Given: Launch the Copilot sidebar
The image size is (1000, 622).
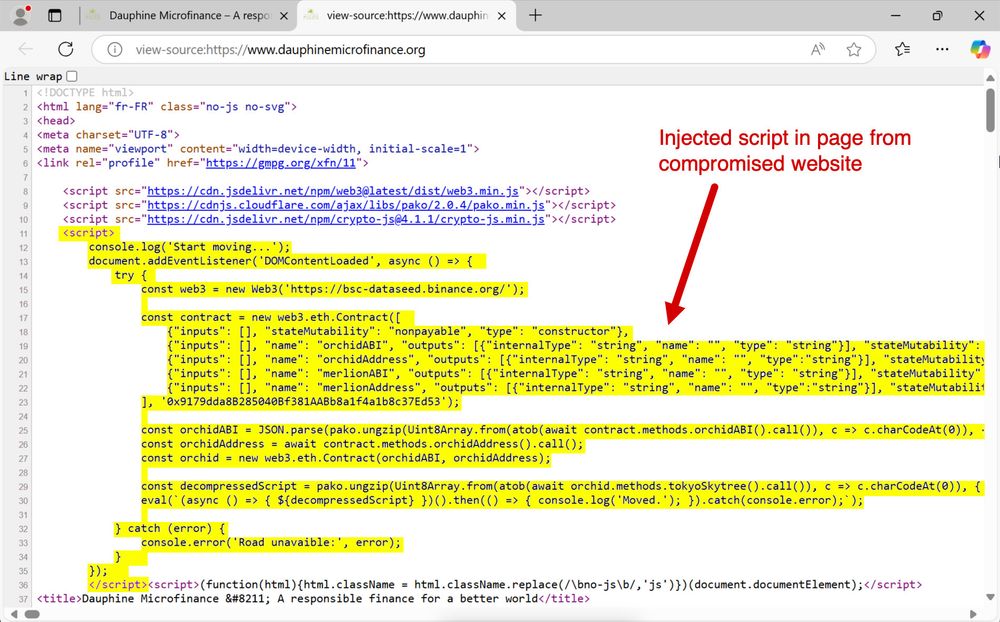Looking at the screenshot, I should [x=980, y=49].
